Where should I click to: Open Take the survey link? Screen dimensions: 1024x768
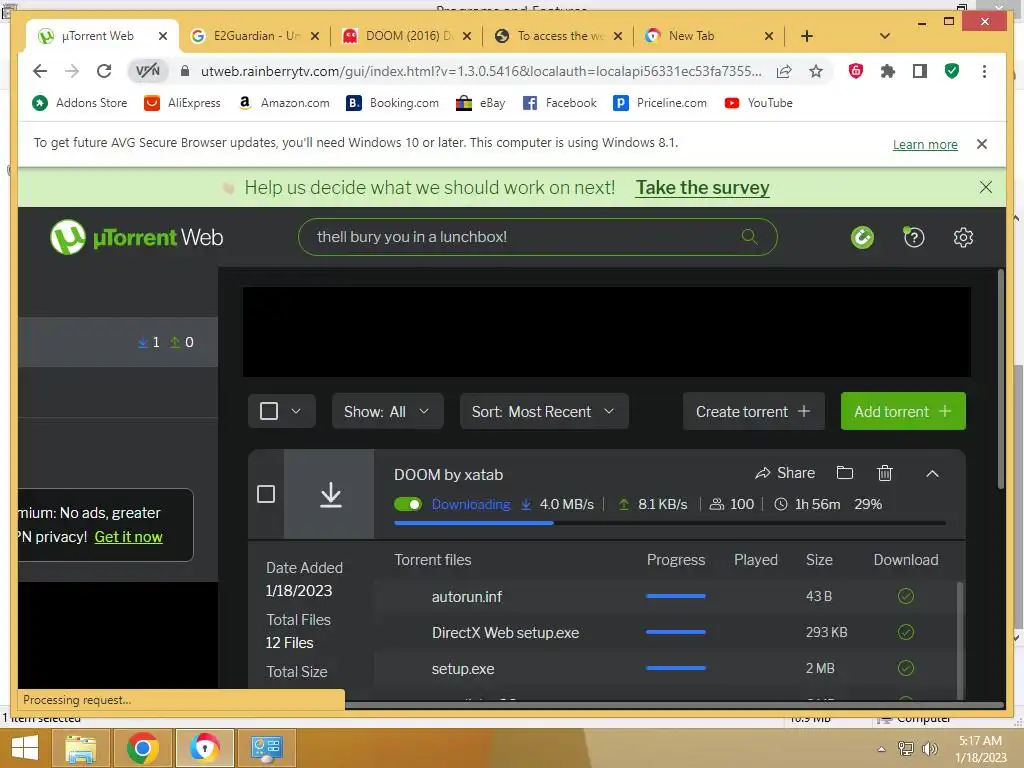[x=703, y=188]
